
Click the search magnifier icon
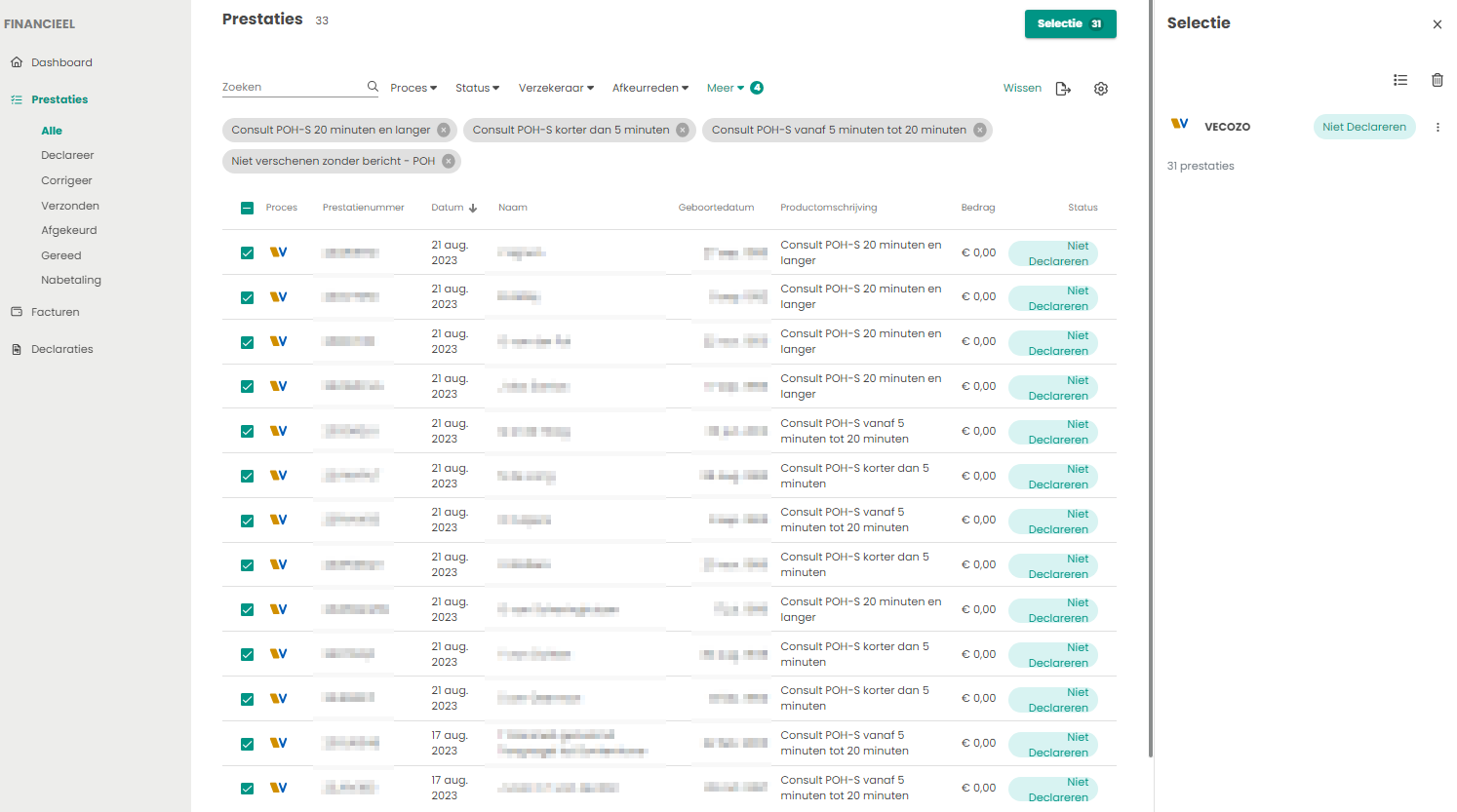tap(373, 87)
